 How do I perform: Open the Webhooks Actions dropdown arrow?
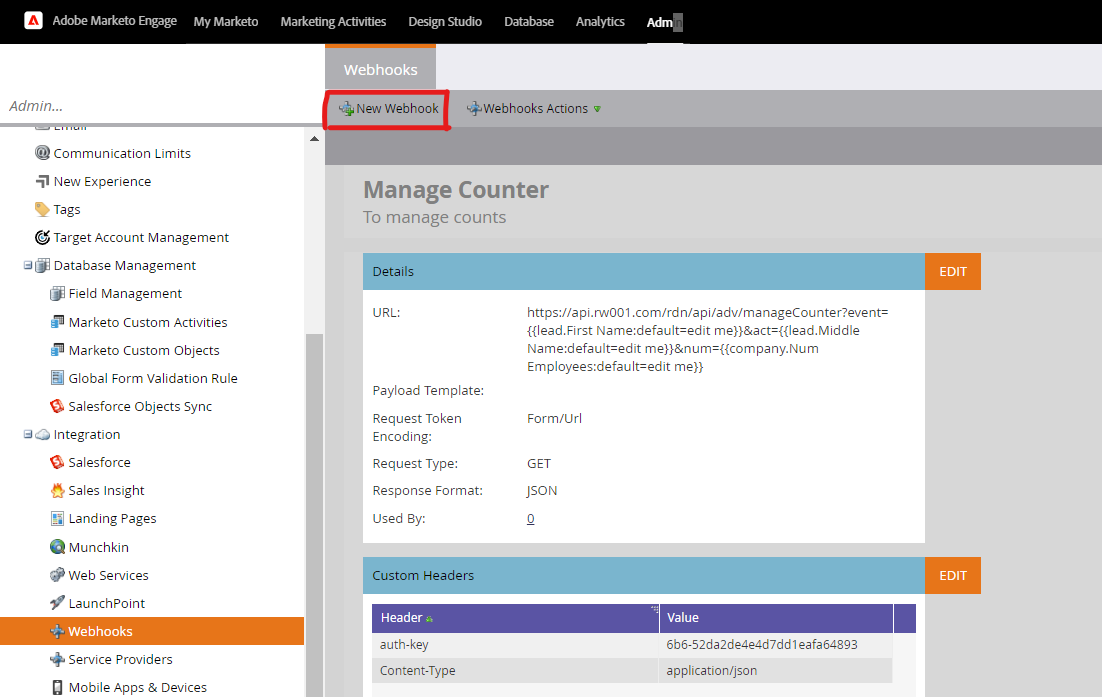[597, 109]
